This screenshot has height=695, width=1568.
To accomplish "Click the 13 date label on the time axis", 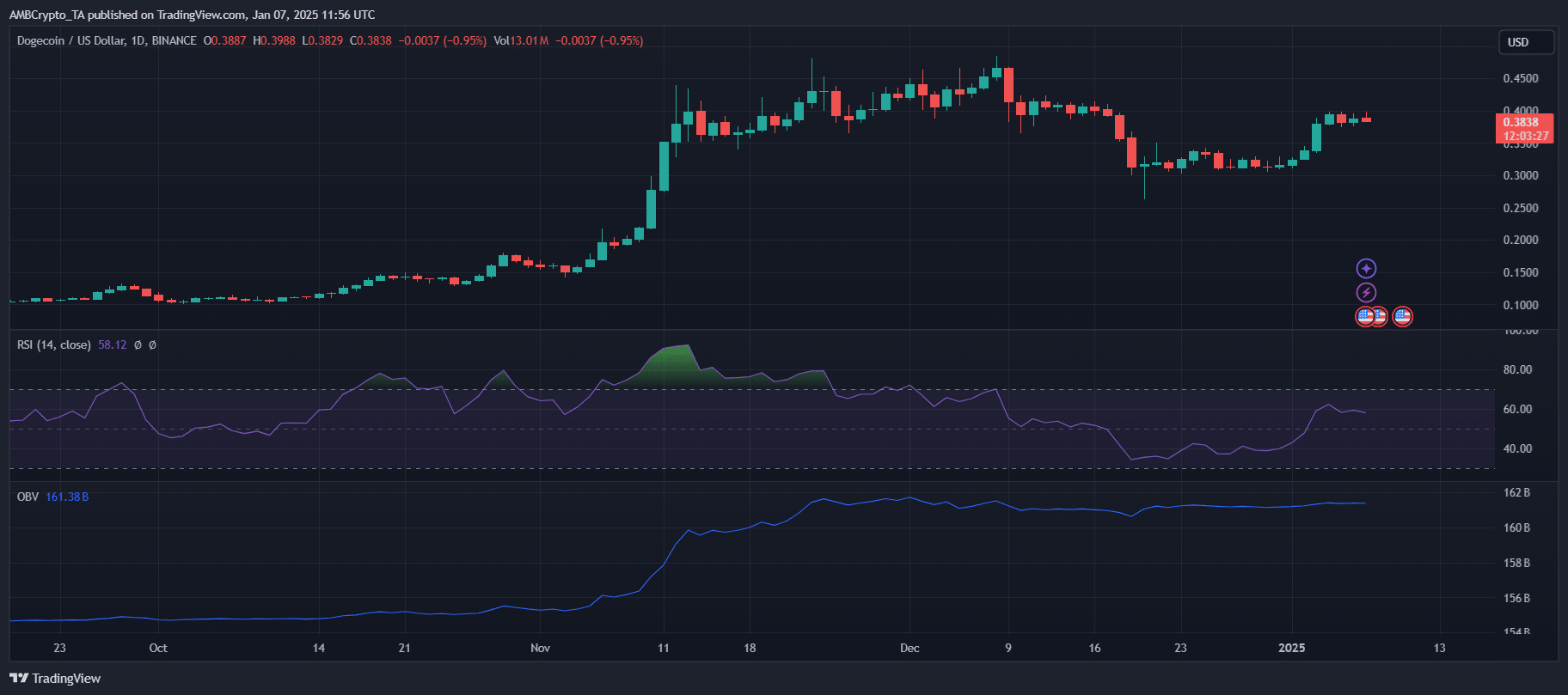I will (x=1440, y=648).
